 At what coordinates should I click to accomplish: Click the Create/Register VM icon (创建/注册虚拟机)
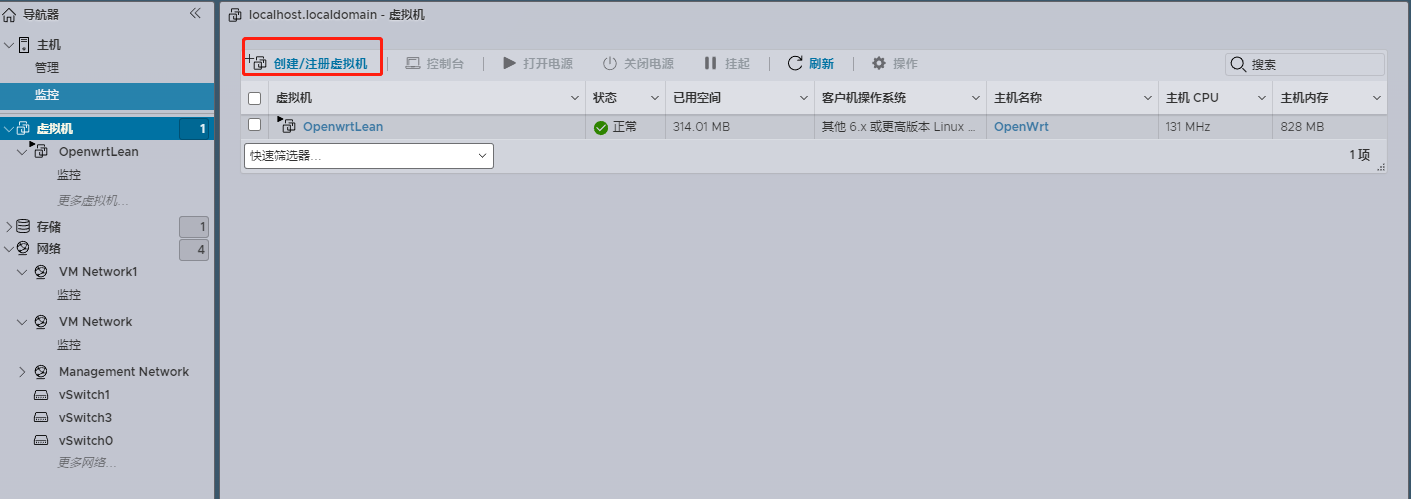click(256, 63)
